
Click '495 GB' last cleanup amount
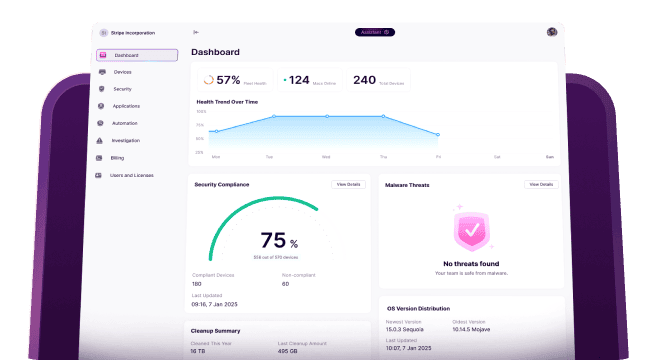[287, 351]
